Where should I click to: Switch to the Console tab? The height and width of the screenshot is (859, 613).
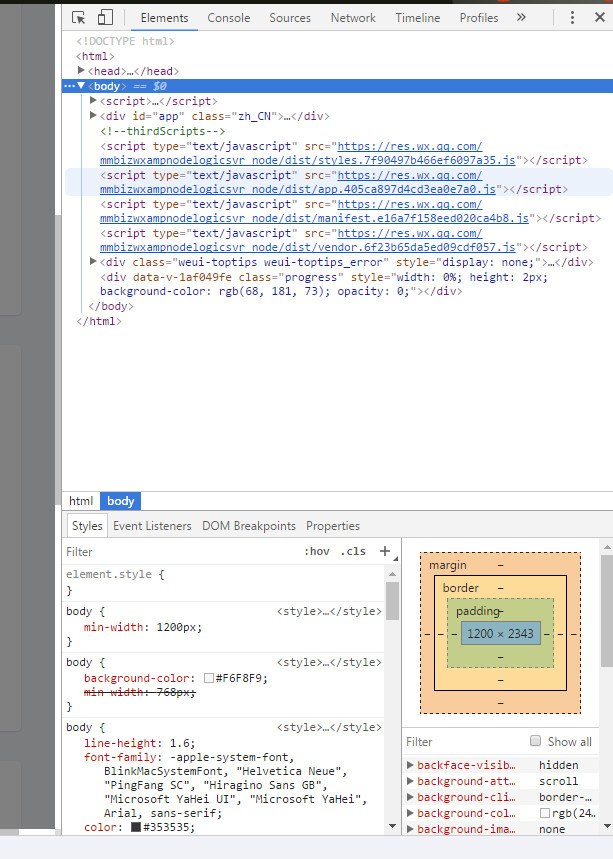[228, 18]
